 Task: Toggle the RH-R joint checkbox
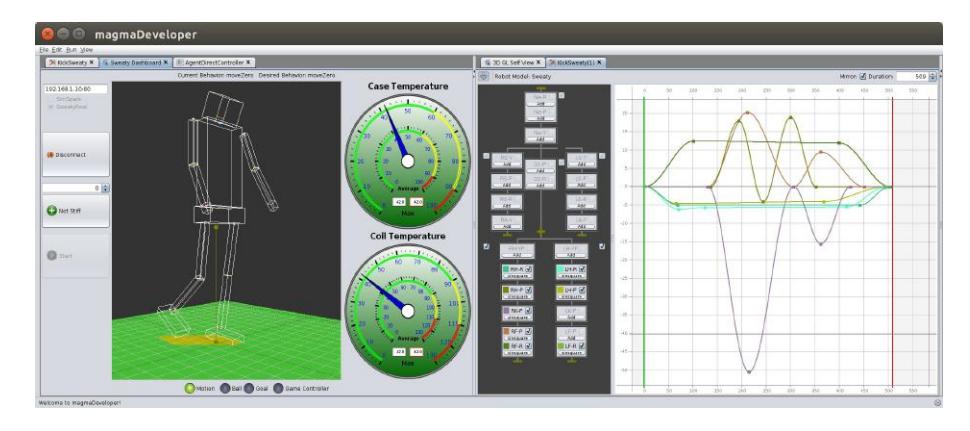pos(529,270)
